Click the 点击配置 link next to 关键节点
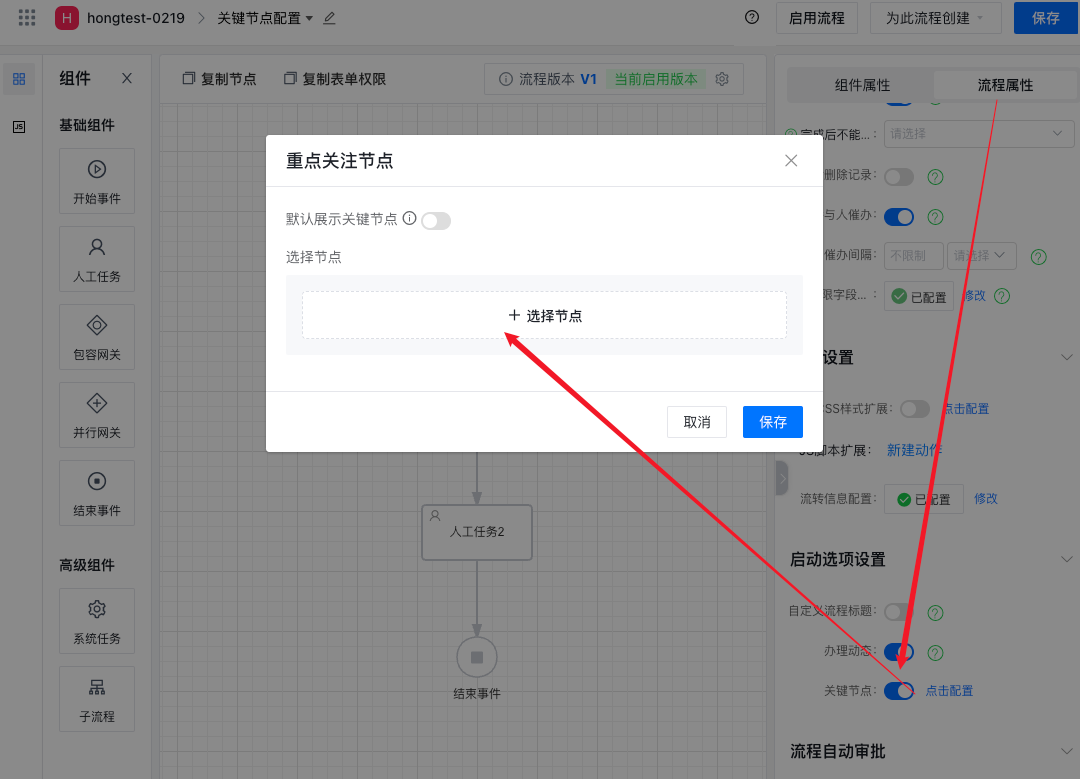Viewport: 1080px width, 779px height. pyautogui.click(x=949, y=691)
